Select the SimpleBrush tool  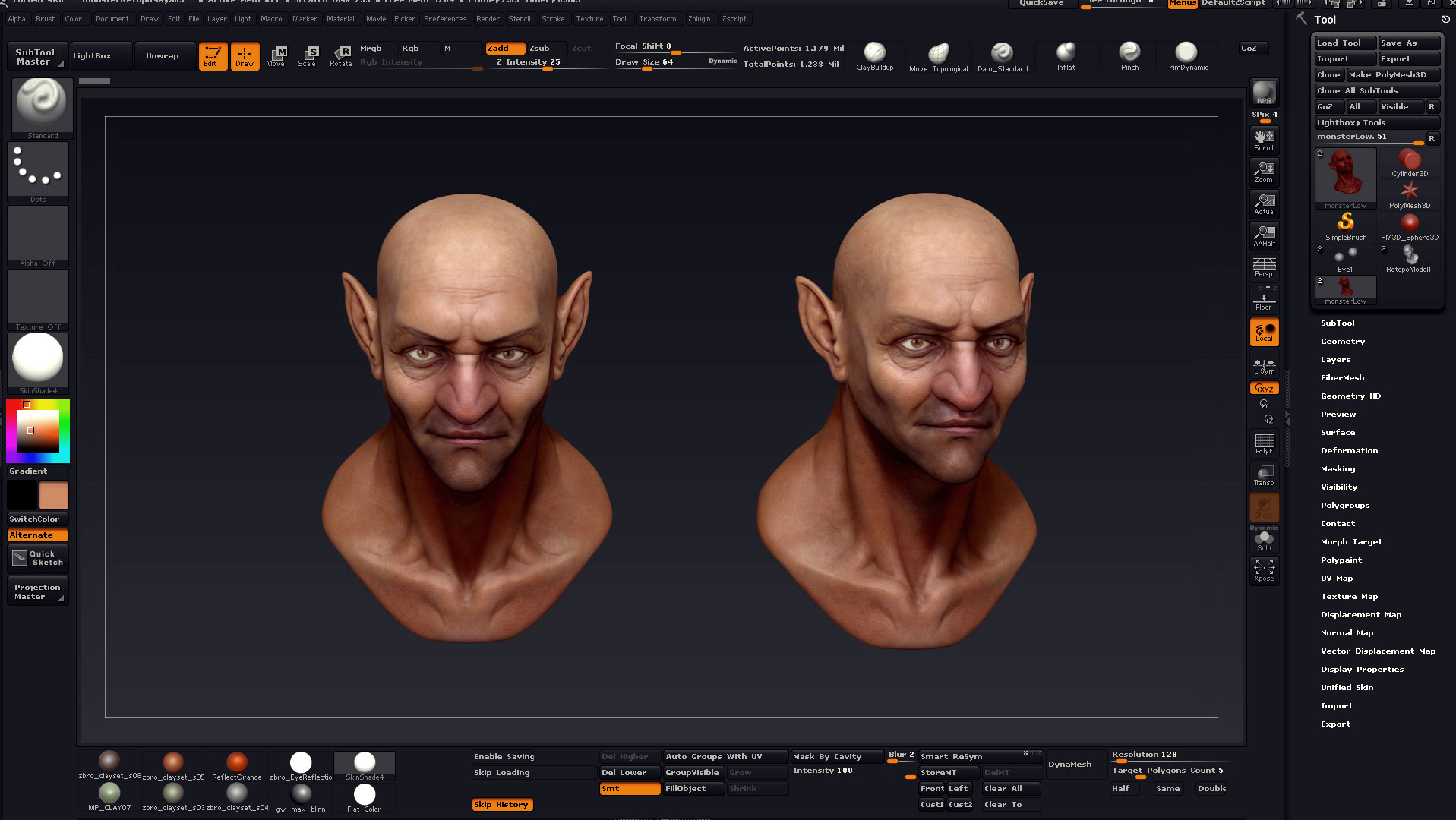[1345, 227]
